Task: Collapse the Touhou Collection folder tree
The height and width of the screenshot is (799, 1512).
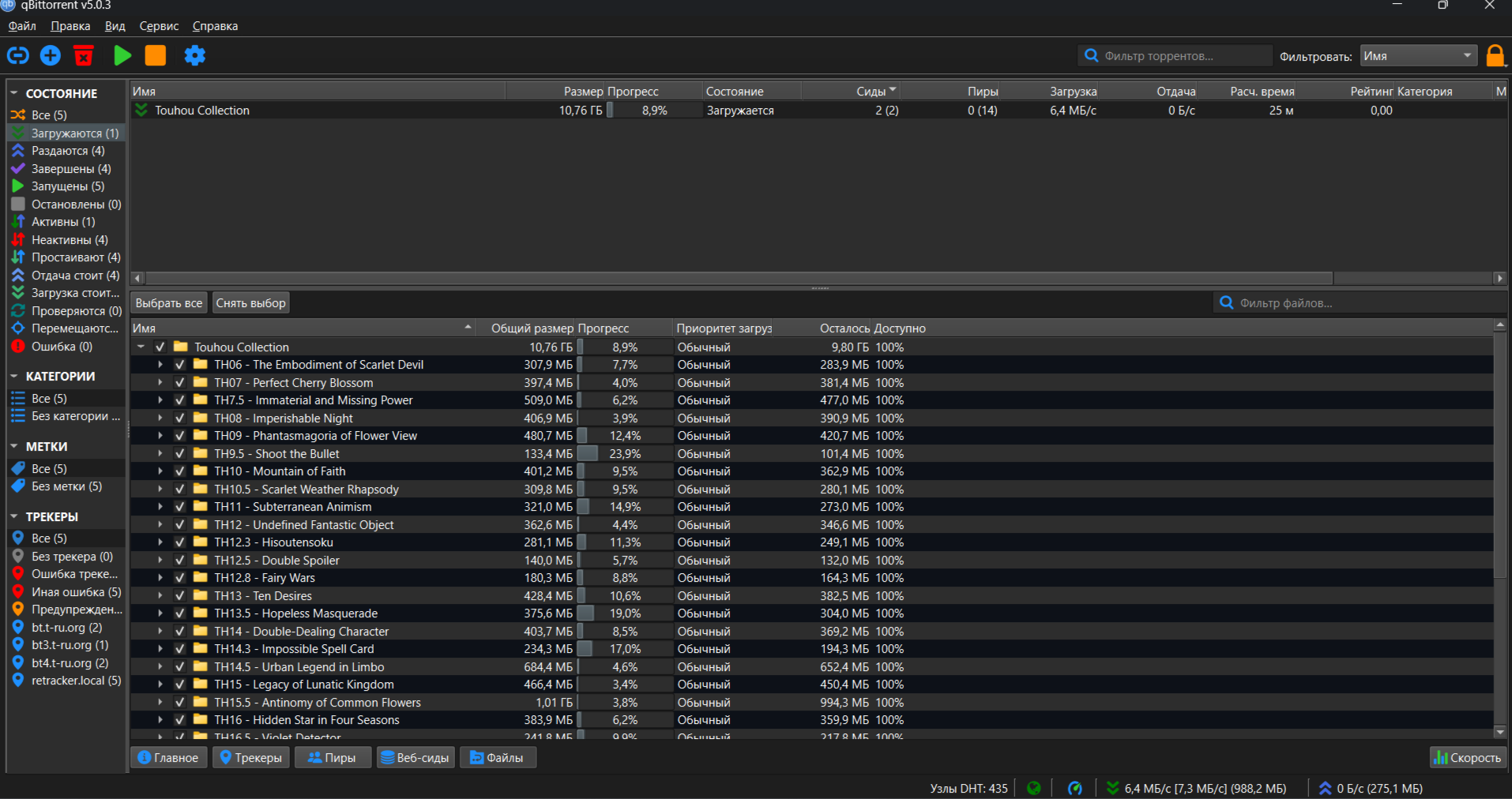Action: 141,347
